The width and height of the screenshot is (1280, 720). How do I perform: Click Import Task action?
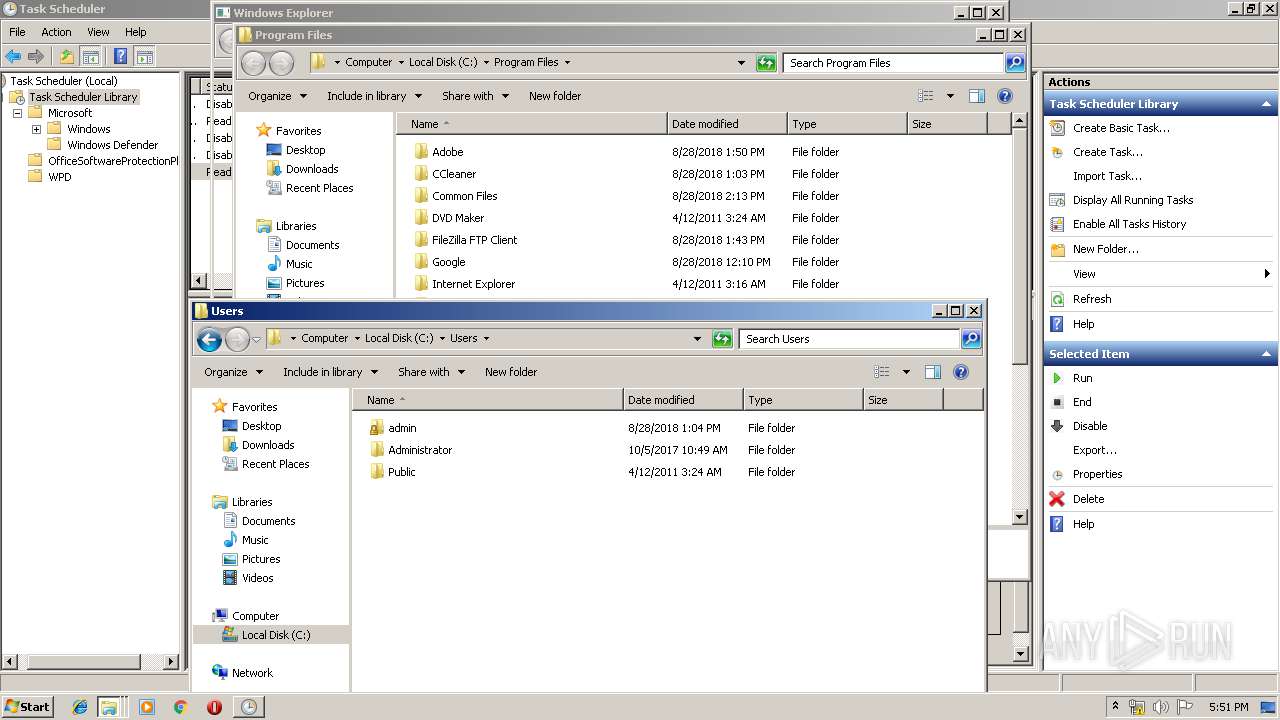click(x=1107, y=176)
